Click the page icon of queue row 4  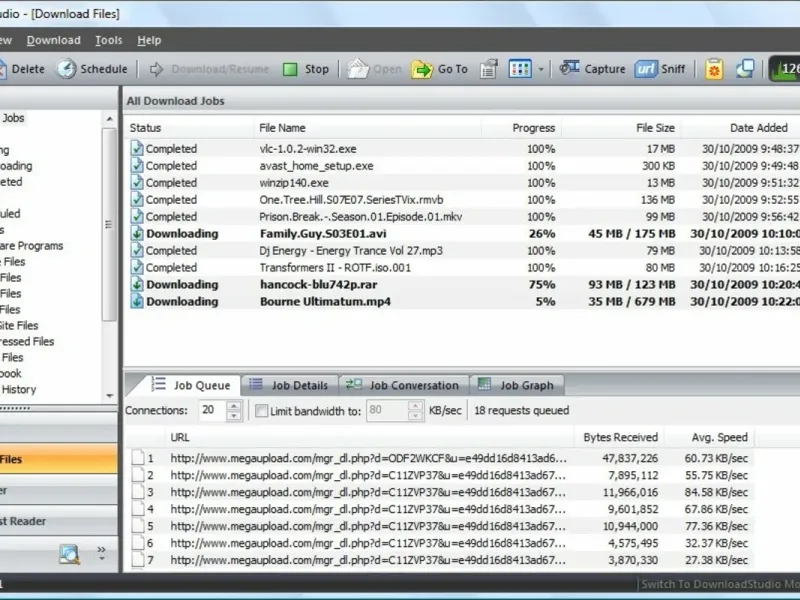pos(138,509)
